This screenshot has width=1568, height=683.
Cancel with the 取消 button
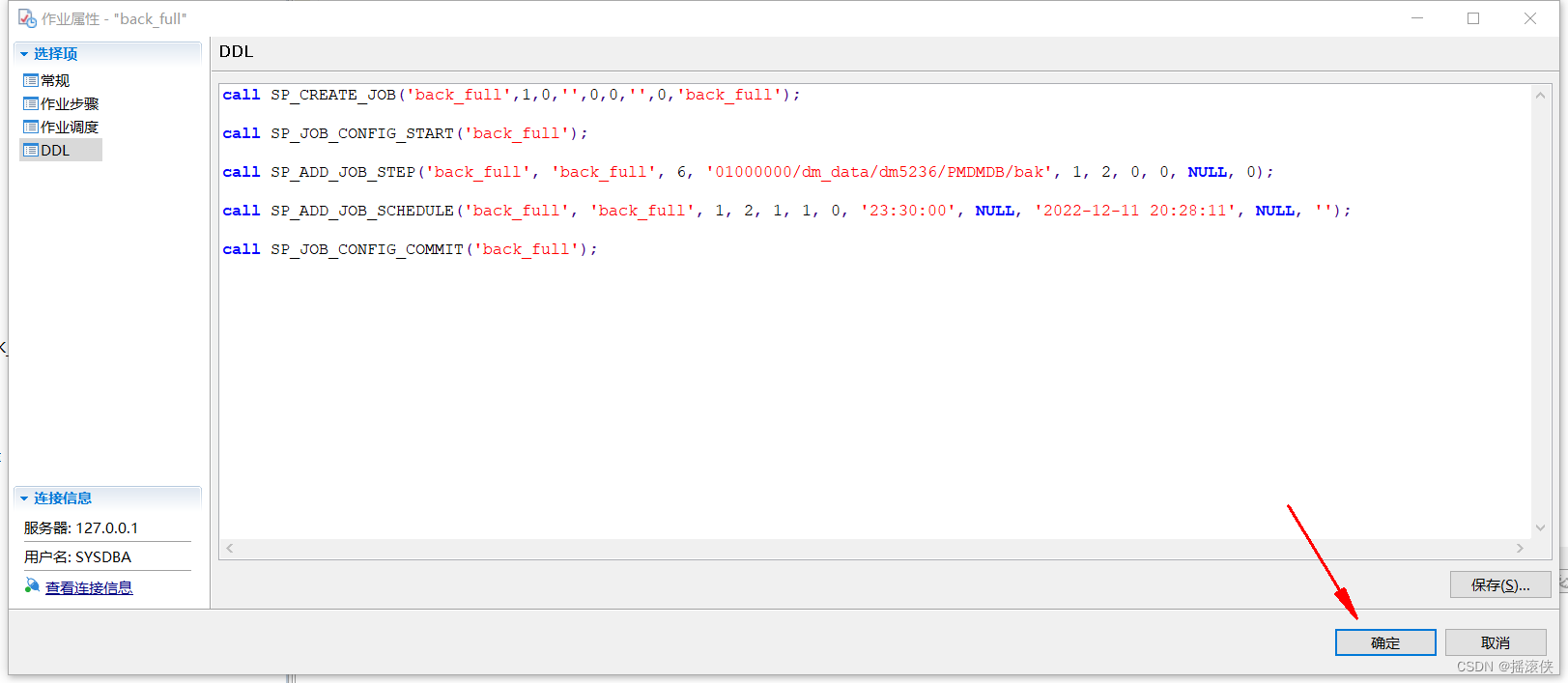1496,642
